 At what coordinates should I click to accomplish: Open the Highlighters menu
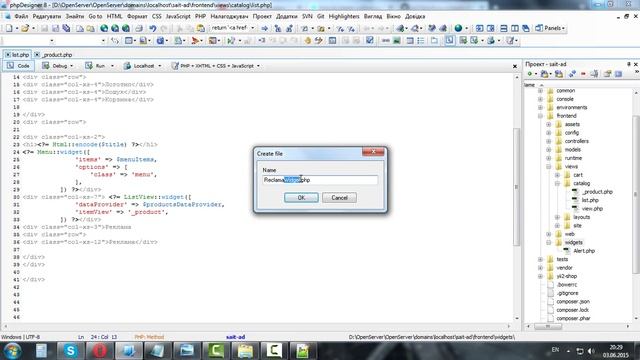344,16
